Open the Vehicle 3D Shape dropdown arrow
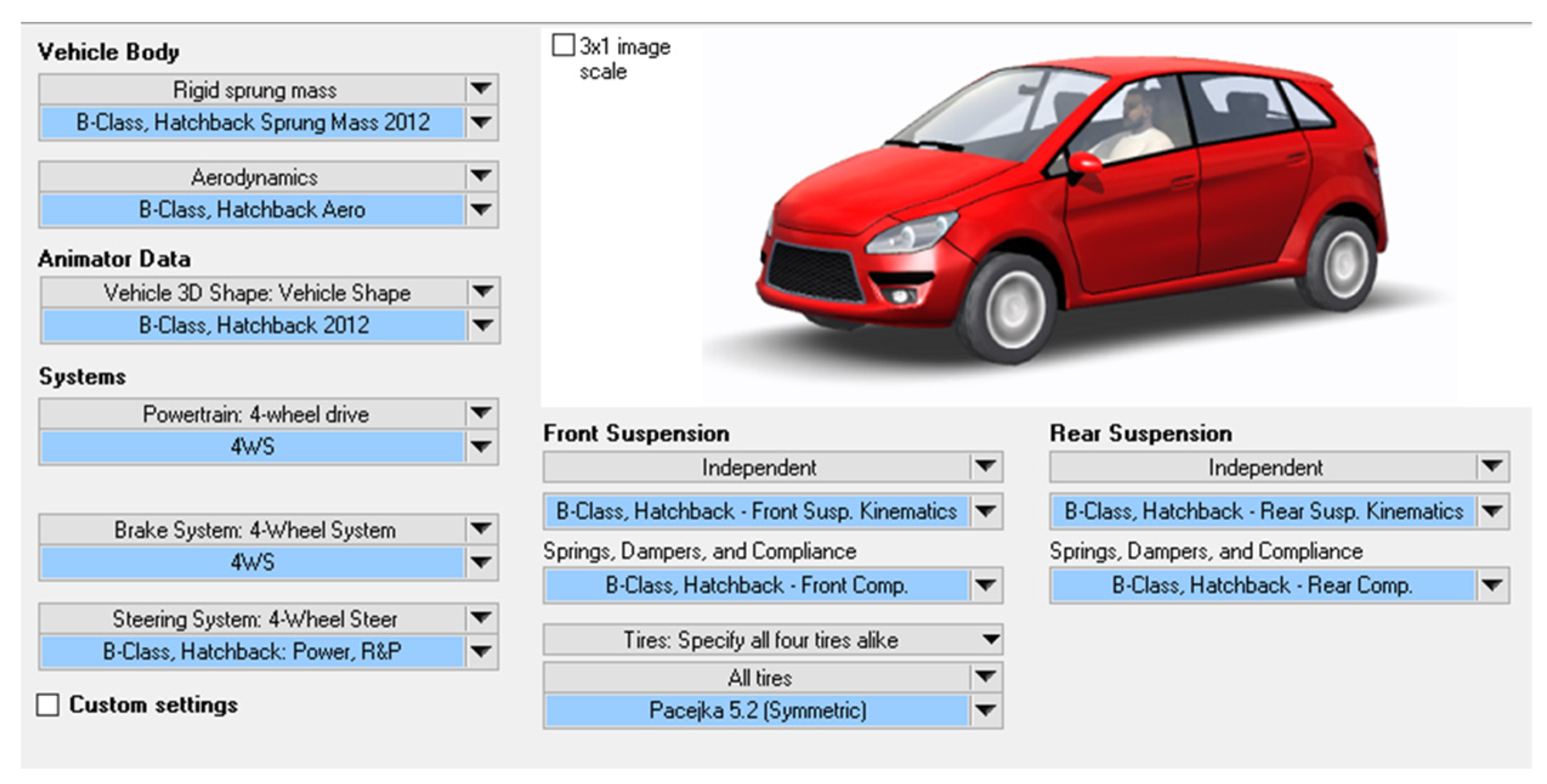The width and height of the screenshot is (1547, 784). point(482,292)
